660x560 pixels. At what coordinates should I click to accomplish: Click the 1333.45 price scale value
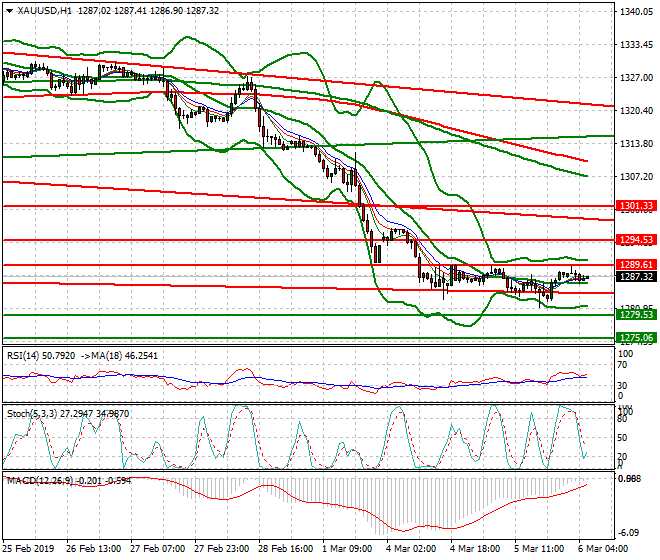(636, 45)
